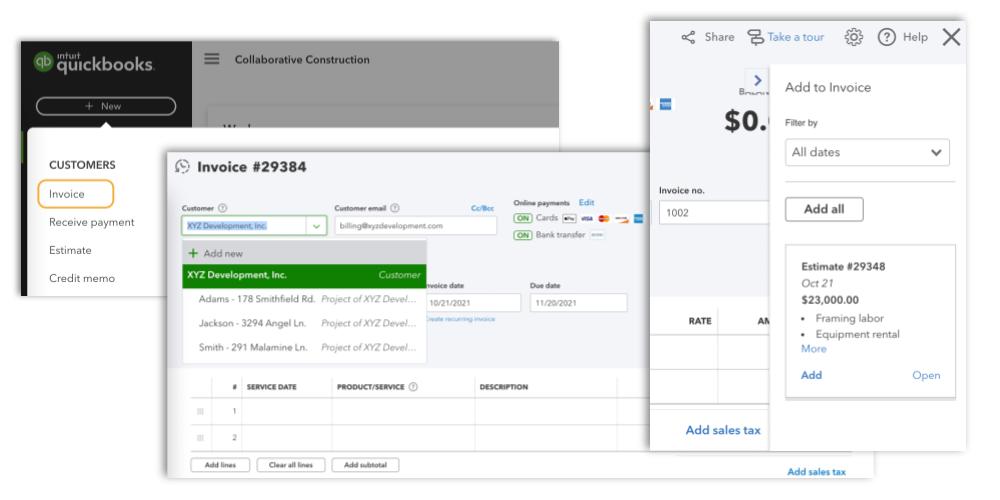Open settings via the gear icon

[853, 37]
